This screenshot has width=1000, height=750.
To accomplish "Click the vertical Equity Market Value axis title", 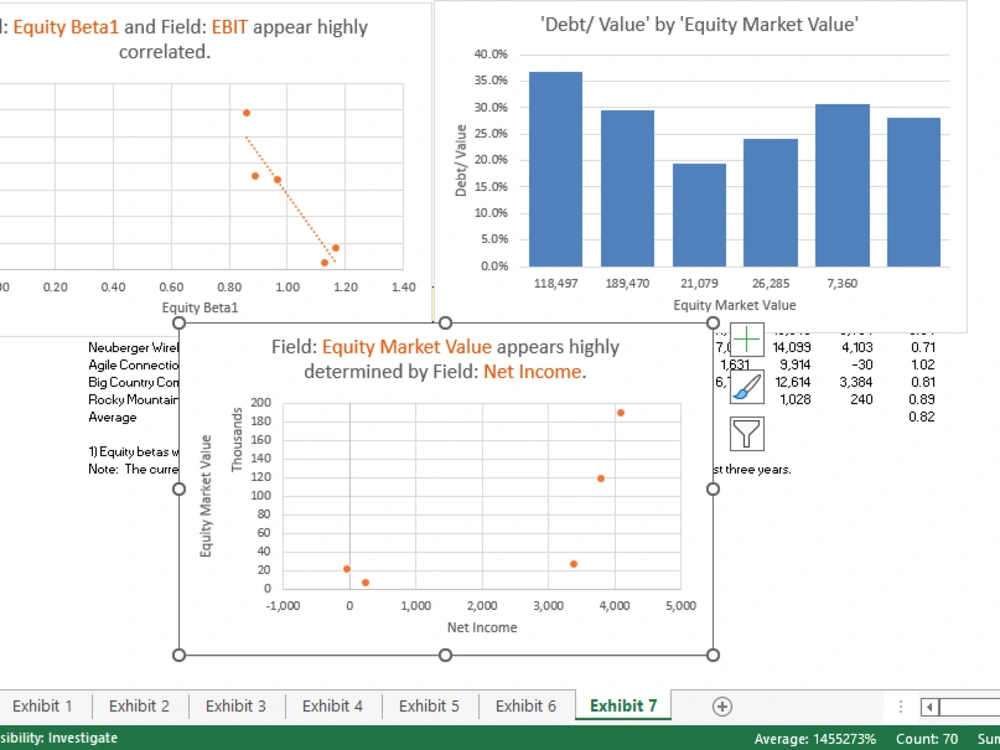I will [205, 496].
